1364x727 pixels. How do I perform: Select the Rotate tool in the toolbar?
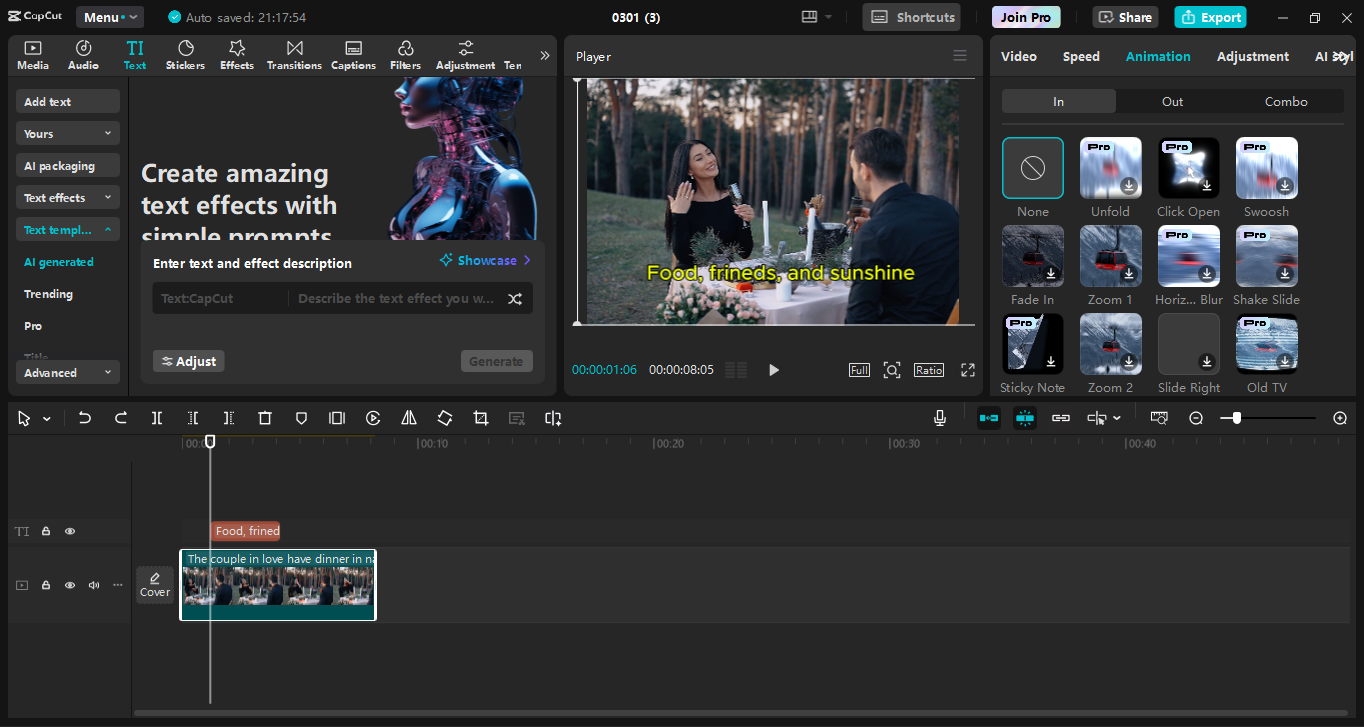pyautogui.click(x=445, y=418)
